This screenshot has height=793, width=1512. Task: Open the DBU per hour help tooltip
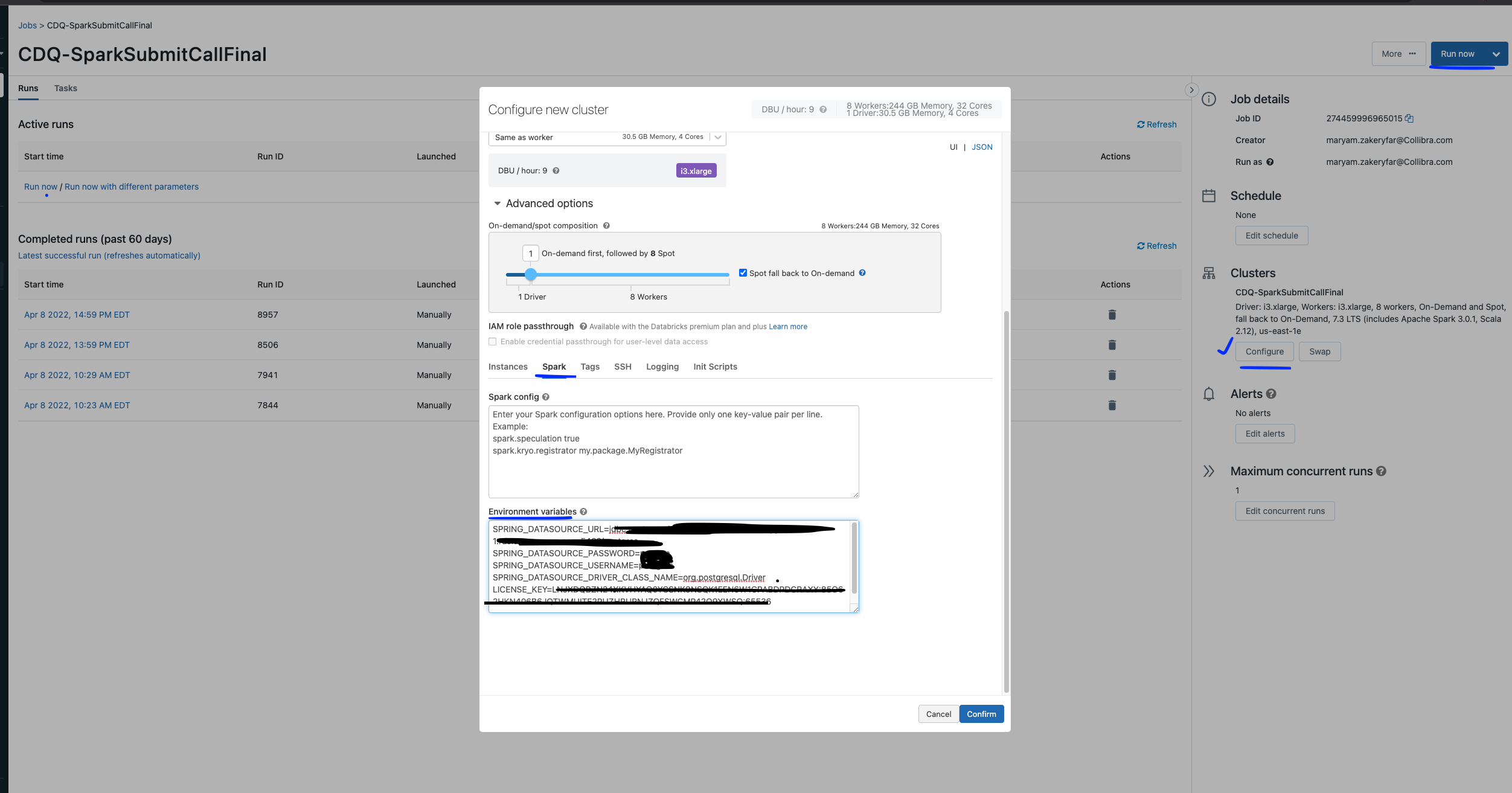[556, 170]
